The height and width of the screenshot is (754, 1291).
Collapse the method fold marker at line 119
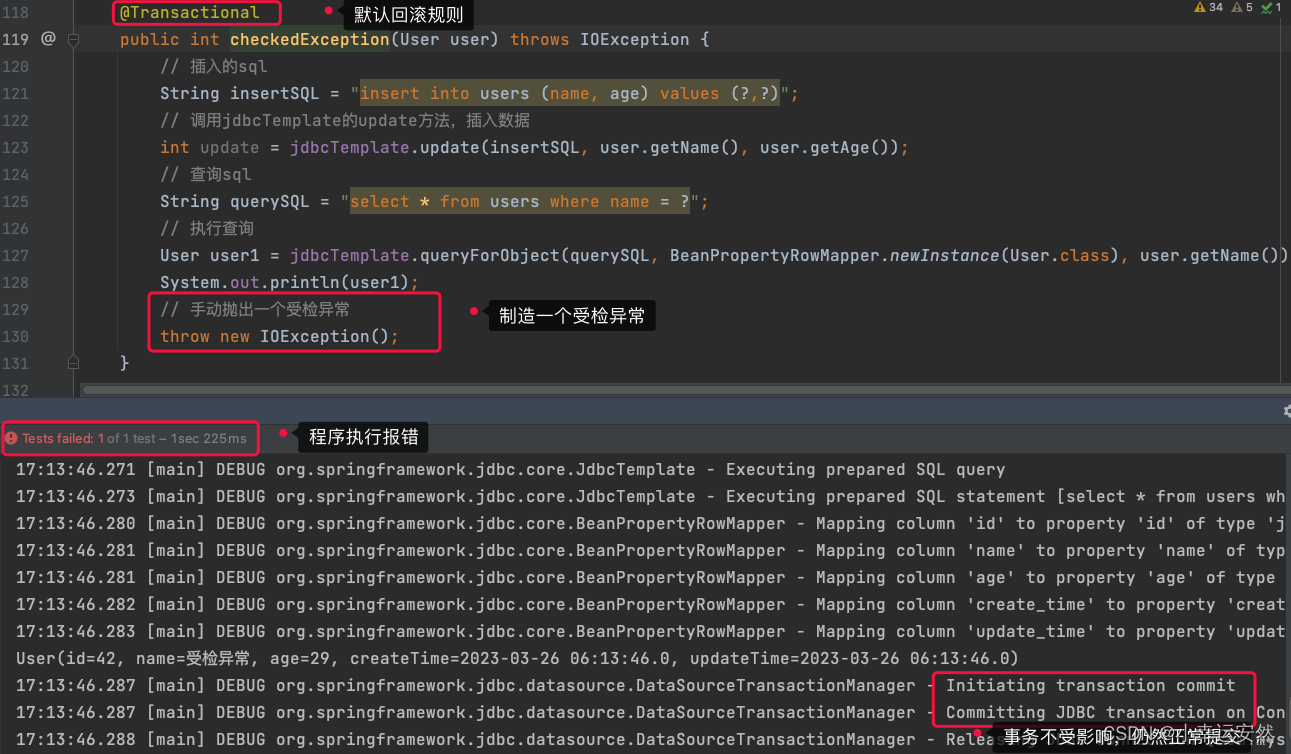(x=73, y=40)
